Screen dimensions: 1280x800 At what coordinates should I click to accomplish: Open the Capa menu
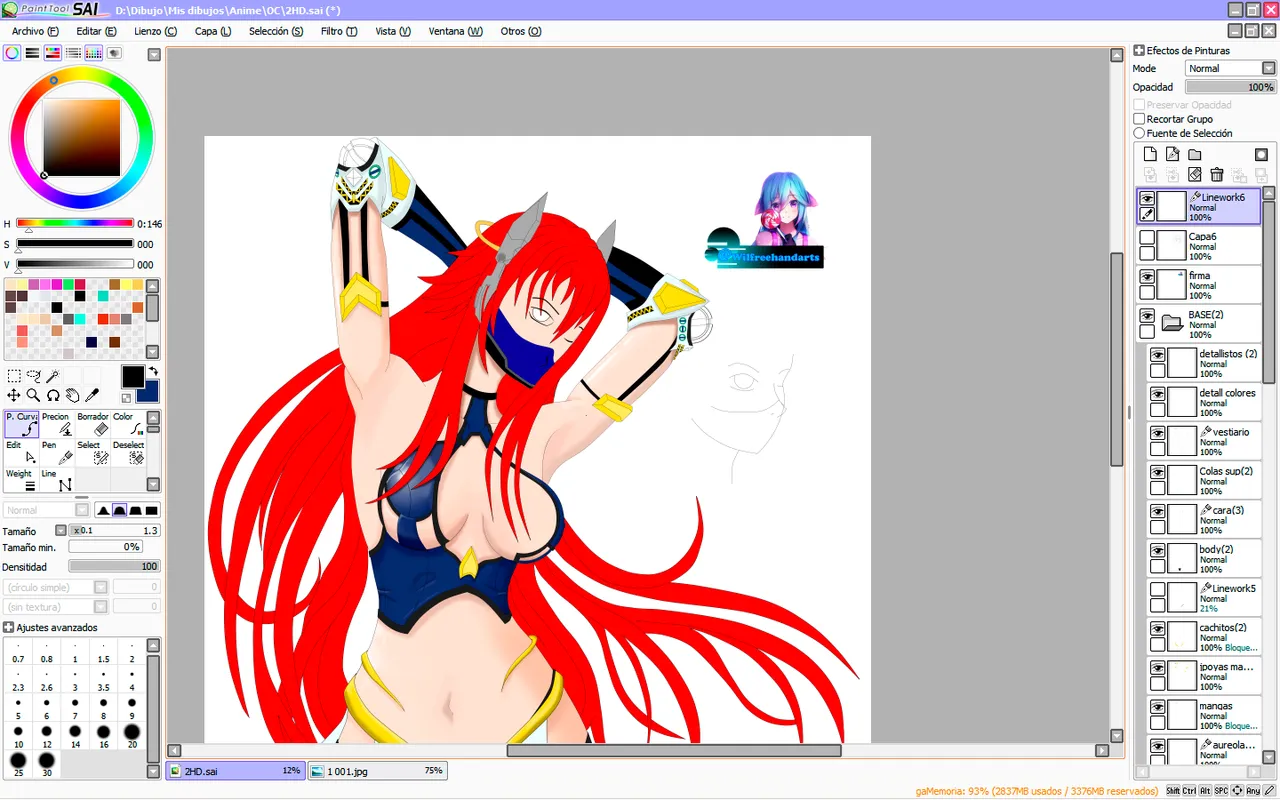pos(213,31)
